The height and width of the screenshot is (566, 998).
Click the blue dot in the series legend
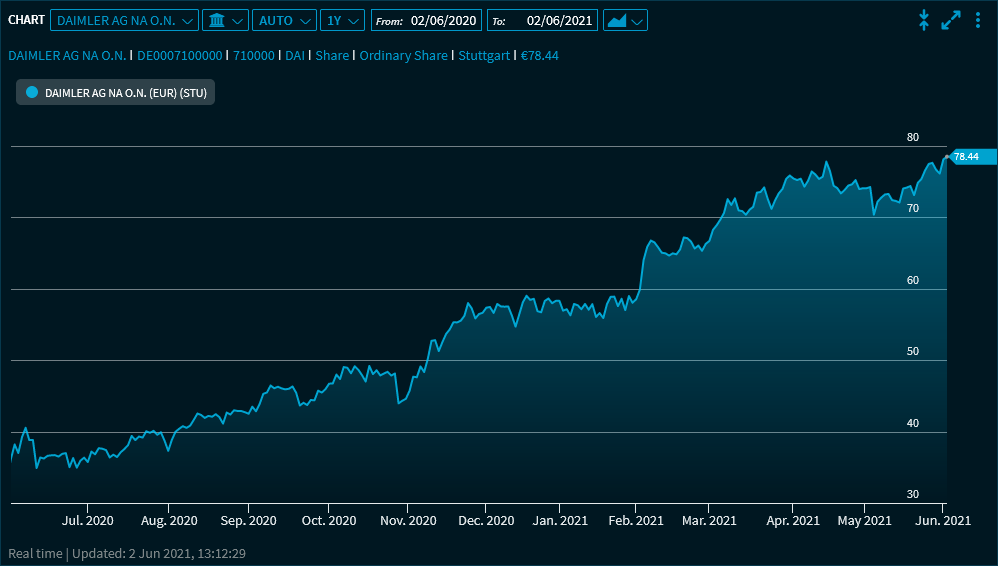pos(32,92)
